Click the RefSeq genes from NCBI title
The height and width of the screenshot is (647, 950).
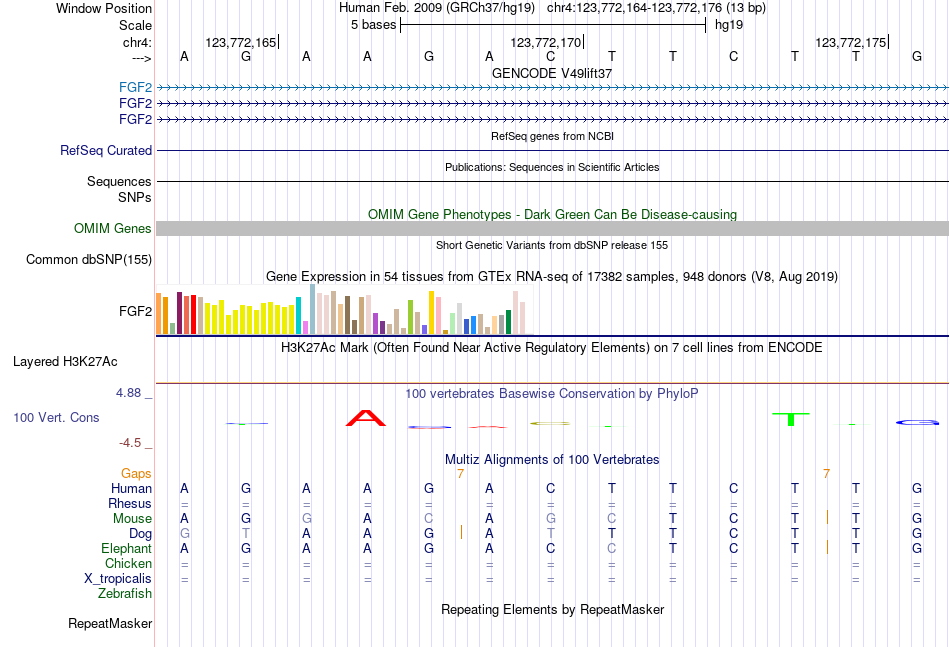(552, 136)
